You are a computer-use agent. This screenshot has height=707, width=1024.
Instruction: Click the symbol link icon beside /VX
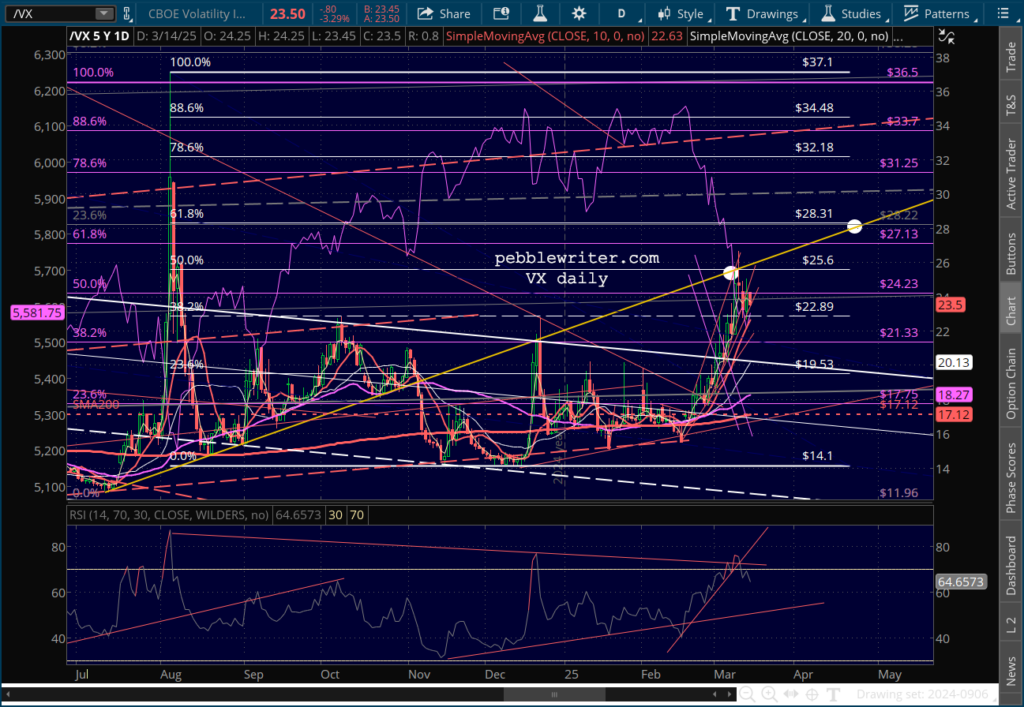127,14
